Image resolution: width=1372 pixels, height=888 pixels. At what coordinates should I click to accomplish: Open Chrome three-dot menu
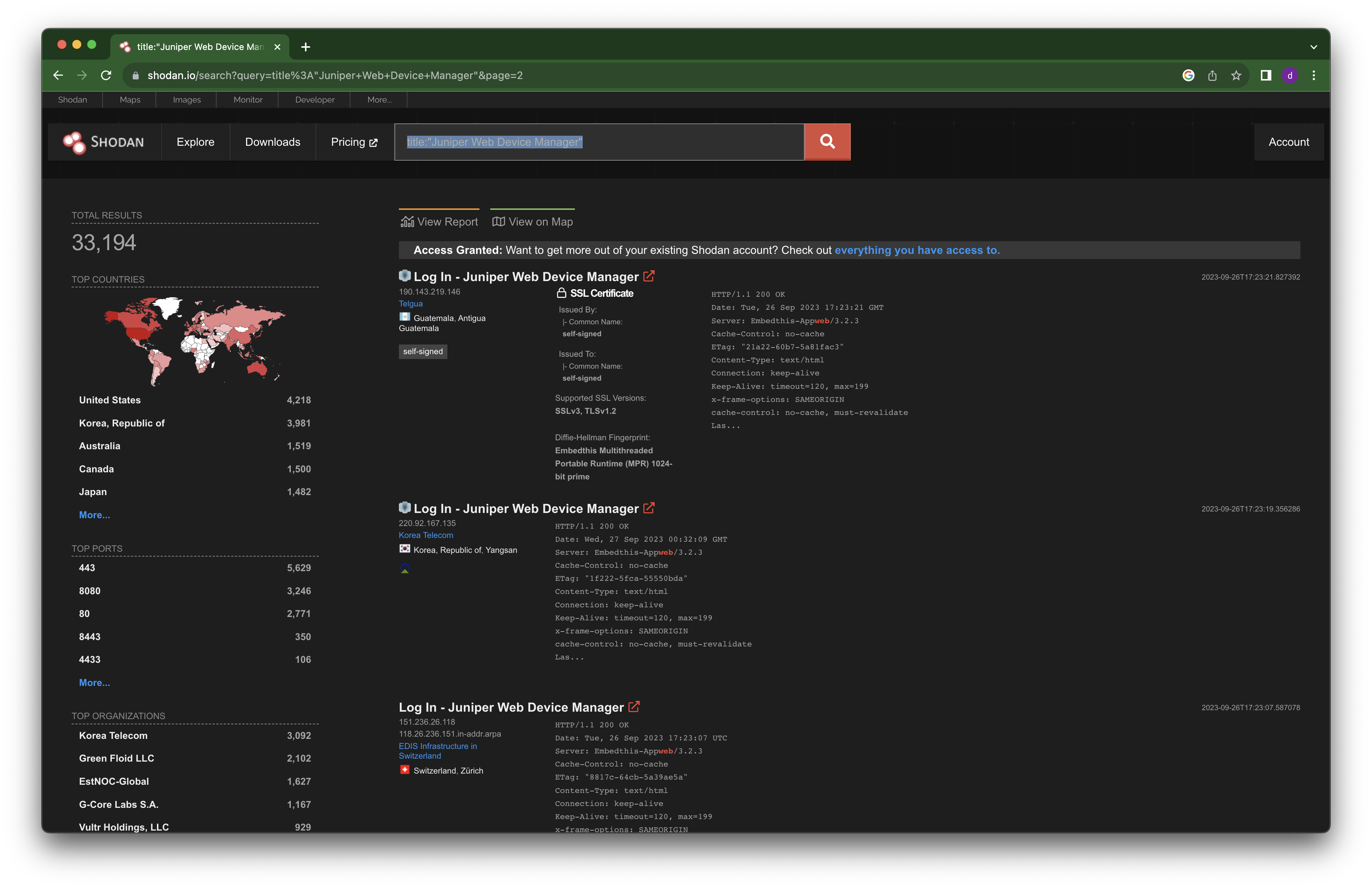1314,75
